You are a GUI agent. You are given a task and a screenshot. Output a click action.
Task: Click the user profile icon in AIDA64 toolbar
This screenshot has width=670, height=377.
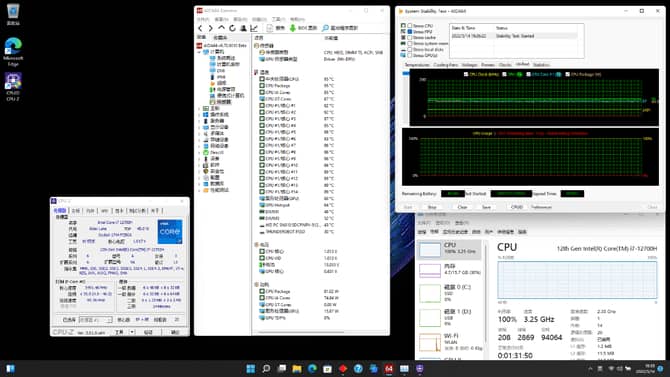pos(243,28)
